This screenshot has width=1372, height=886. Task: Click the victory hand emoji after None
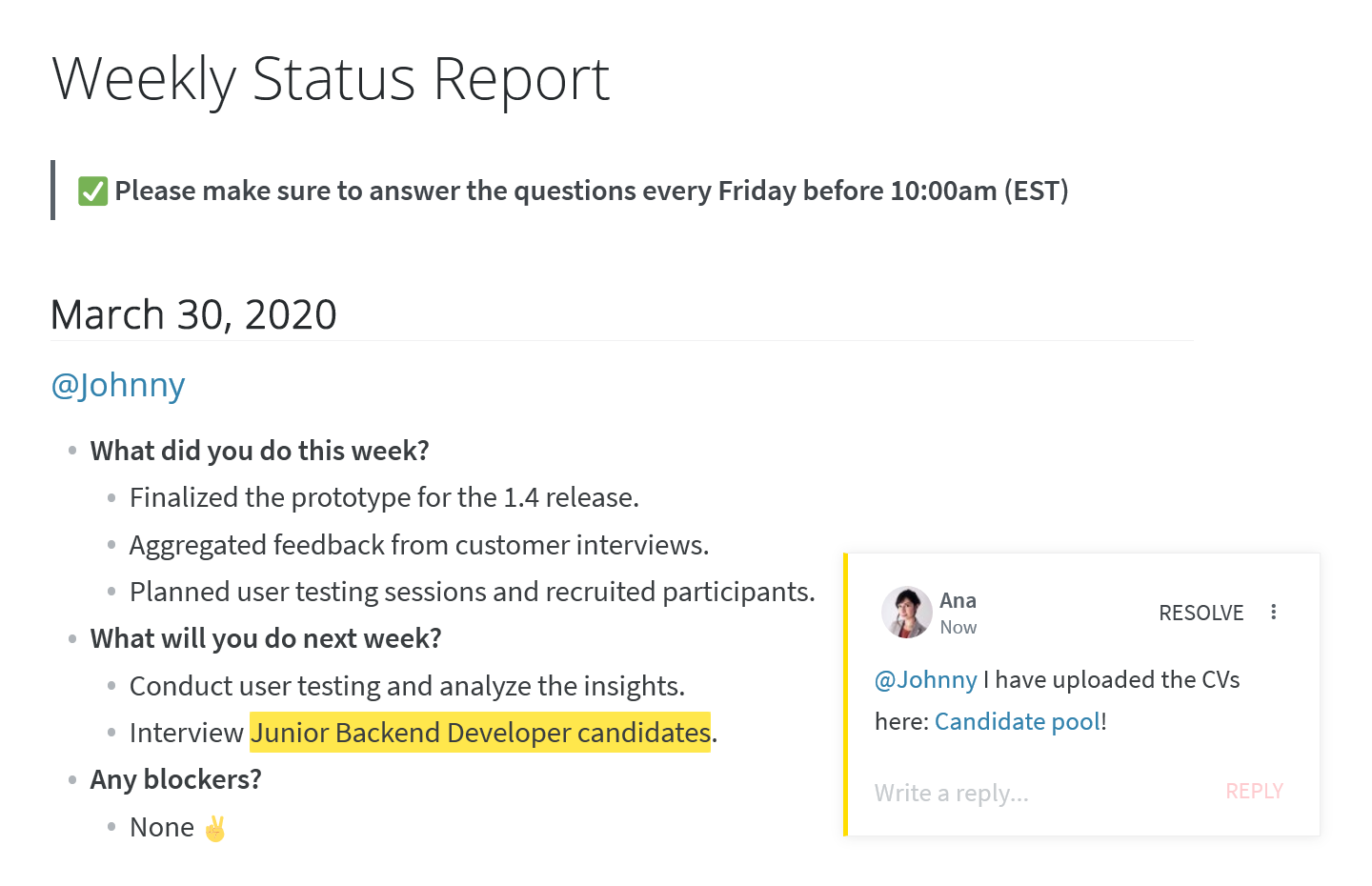pos(215,828)
